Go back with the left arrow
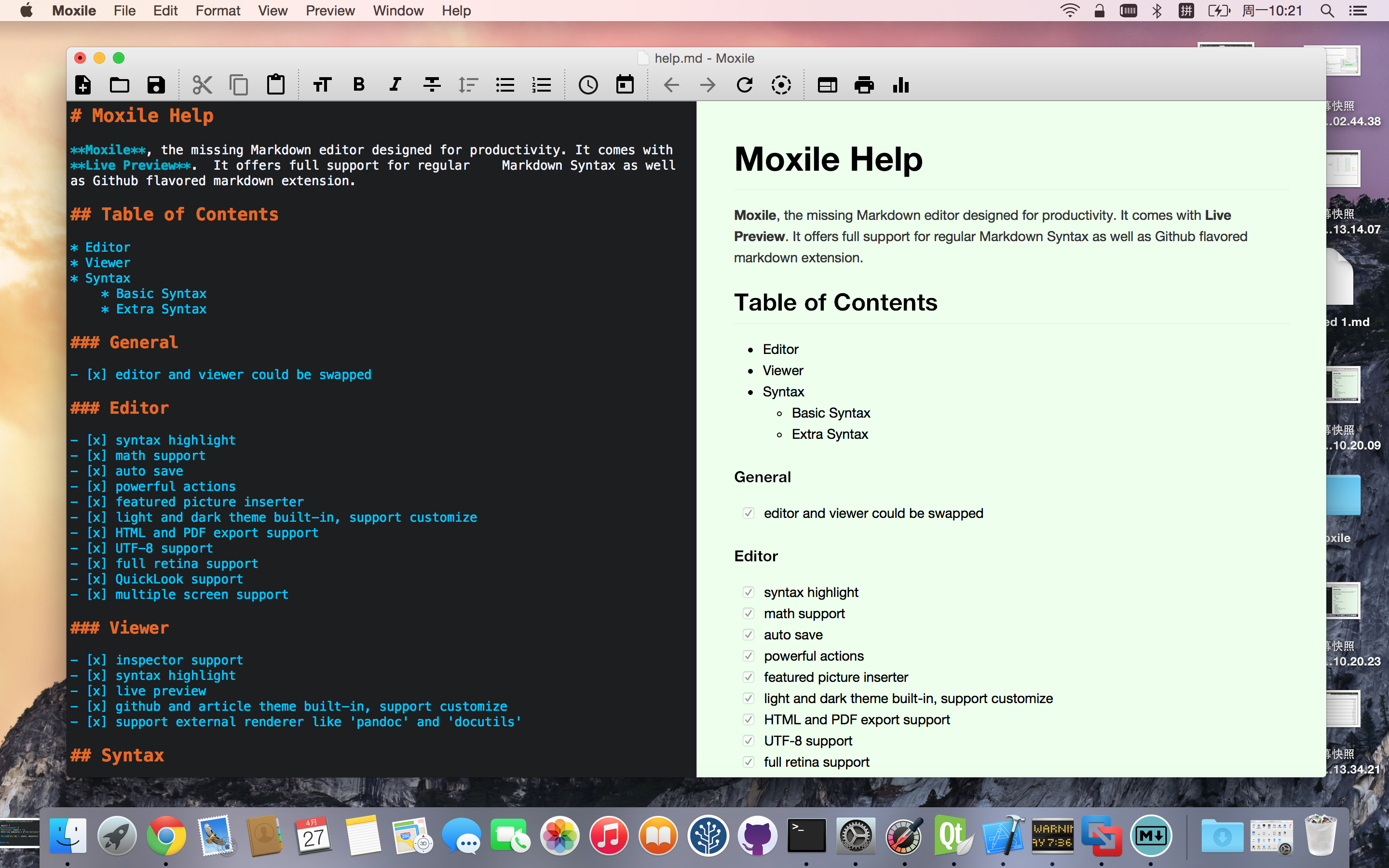Image resolution: width=1389 pixels, height=868 pixels. pos(671,85)
